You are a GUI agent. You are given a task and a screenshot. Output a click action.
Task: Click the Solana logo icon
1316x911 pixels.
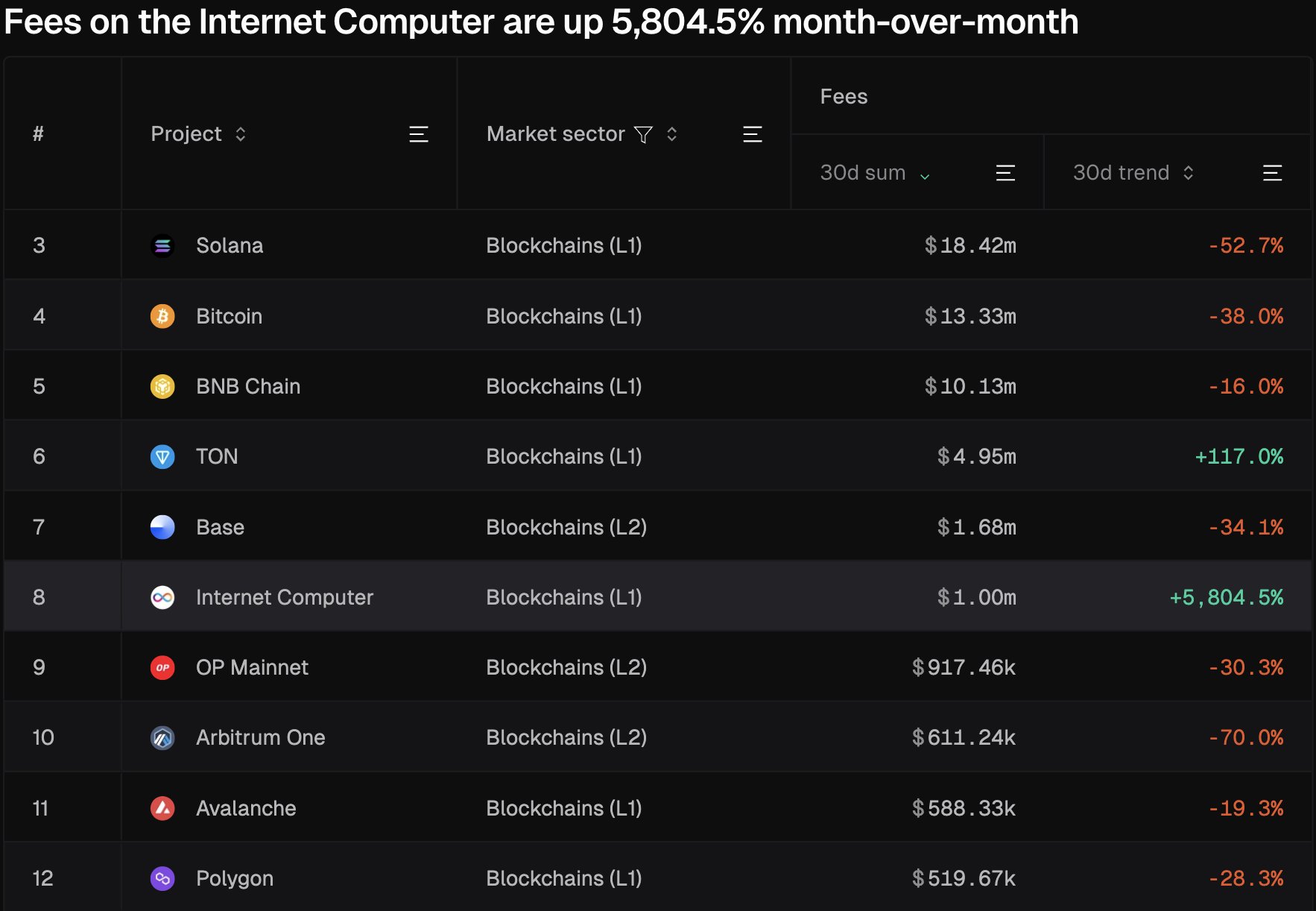(x=162, y=246)
